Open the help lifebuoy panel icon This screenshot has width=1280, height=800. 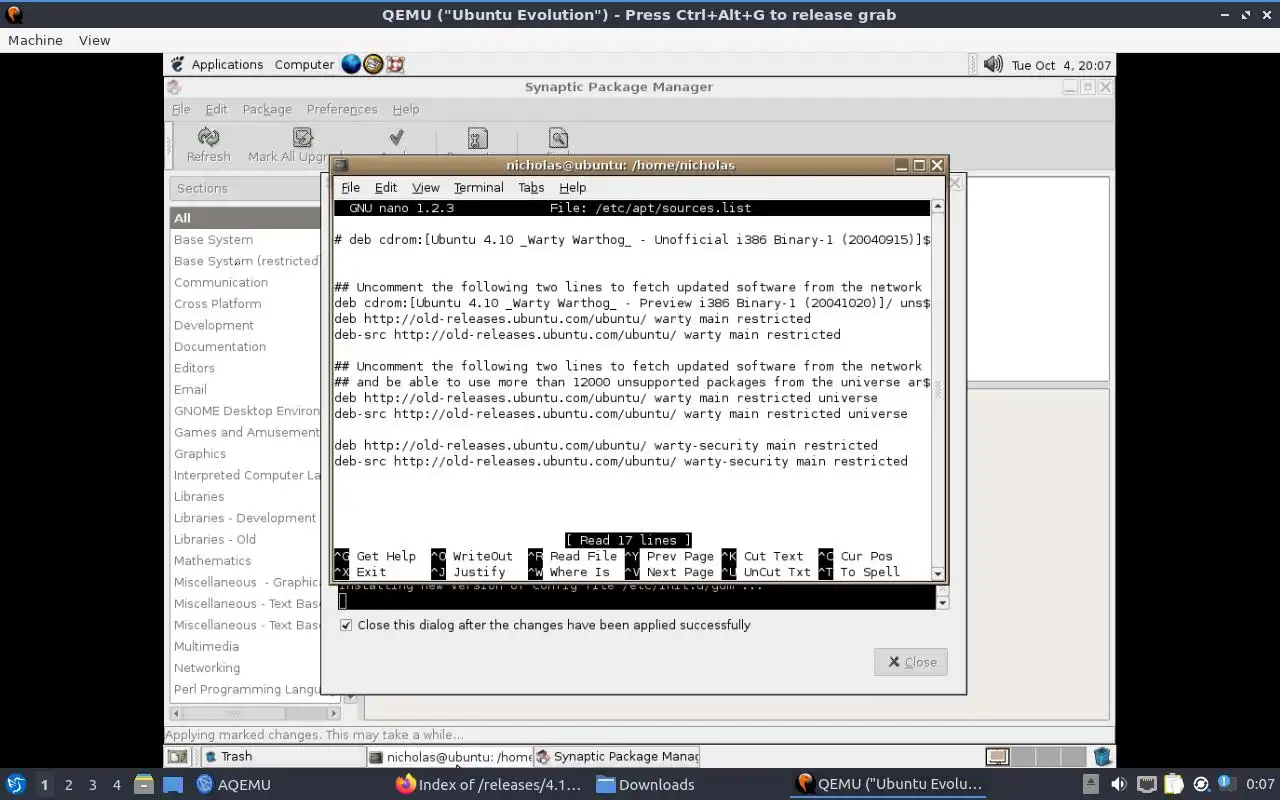395,64
